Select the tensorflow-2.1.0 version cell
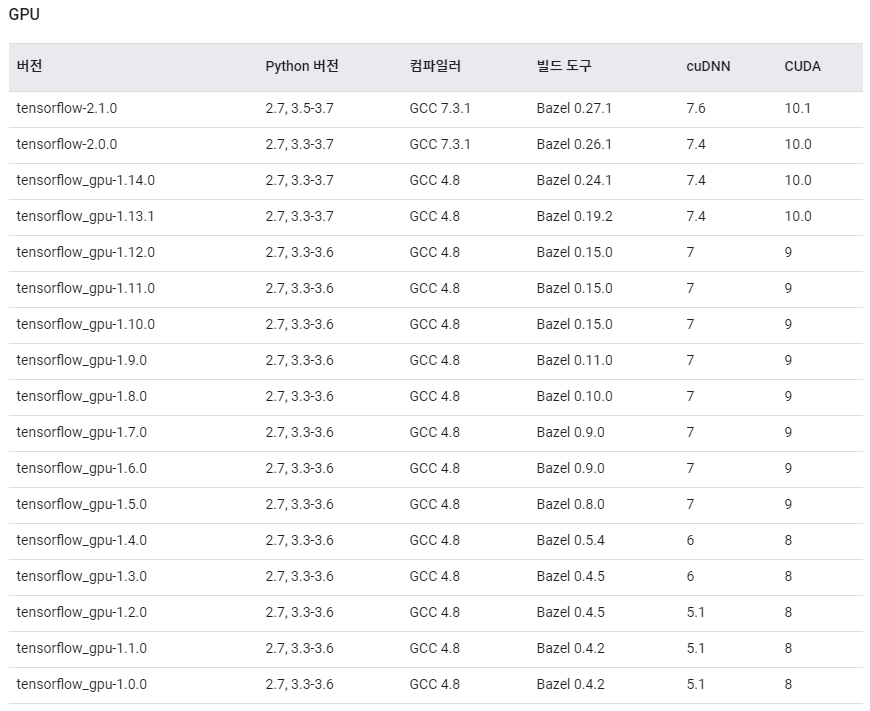The height and width of the screenshot is (711, 870). point(67,108)
